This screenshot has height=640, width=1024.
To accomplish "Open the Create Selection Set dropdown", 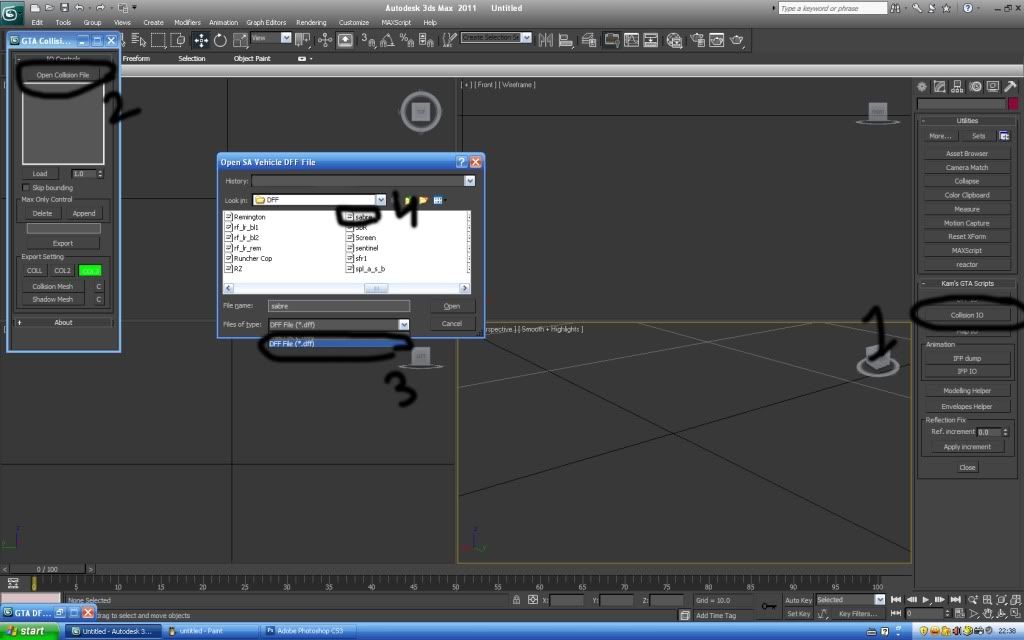I will [526, 38].
